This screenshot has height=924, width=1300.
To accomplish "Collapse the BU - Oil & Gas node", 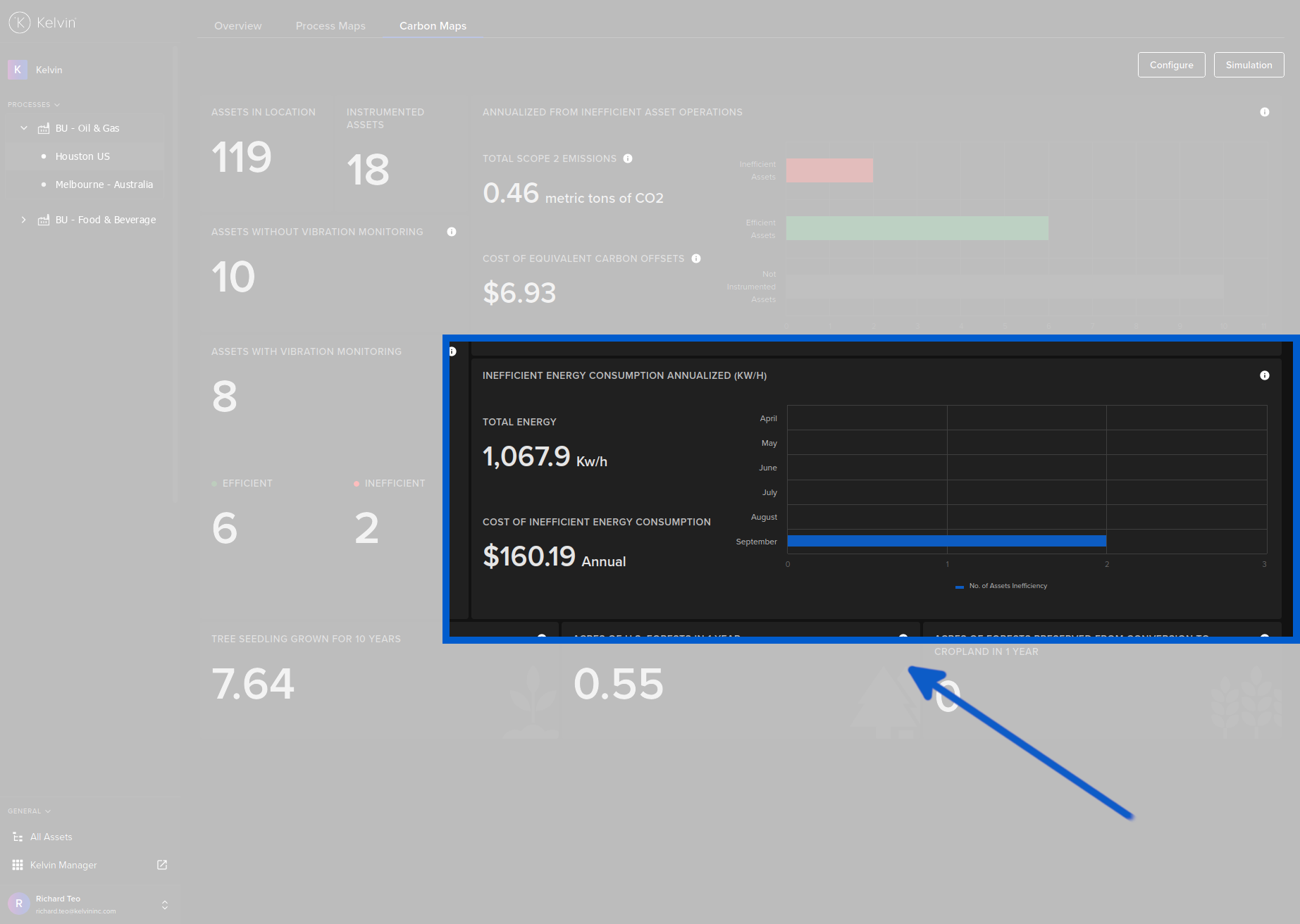I will coord(24,128).
